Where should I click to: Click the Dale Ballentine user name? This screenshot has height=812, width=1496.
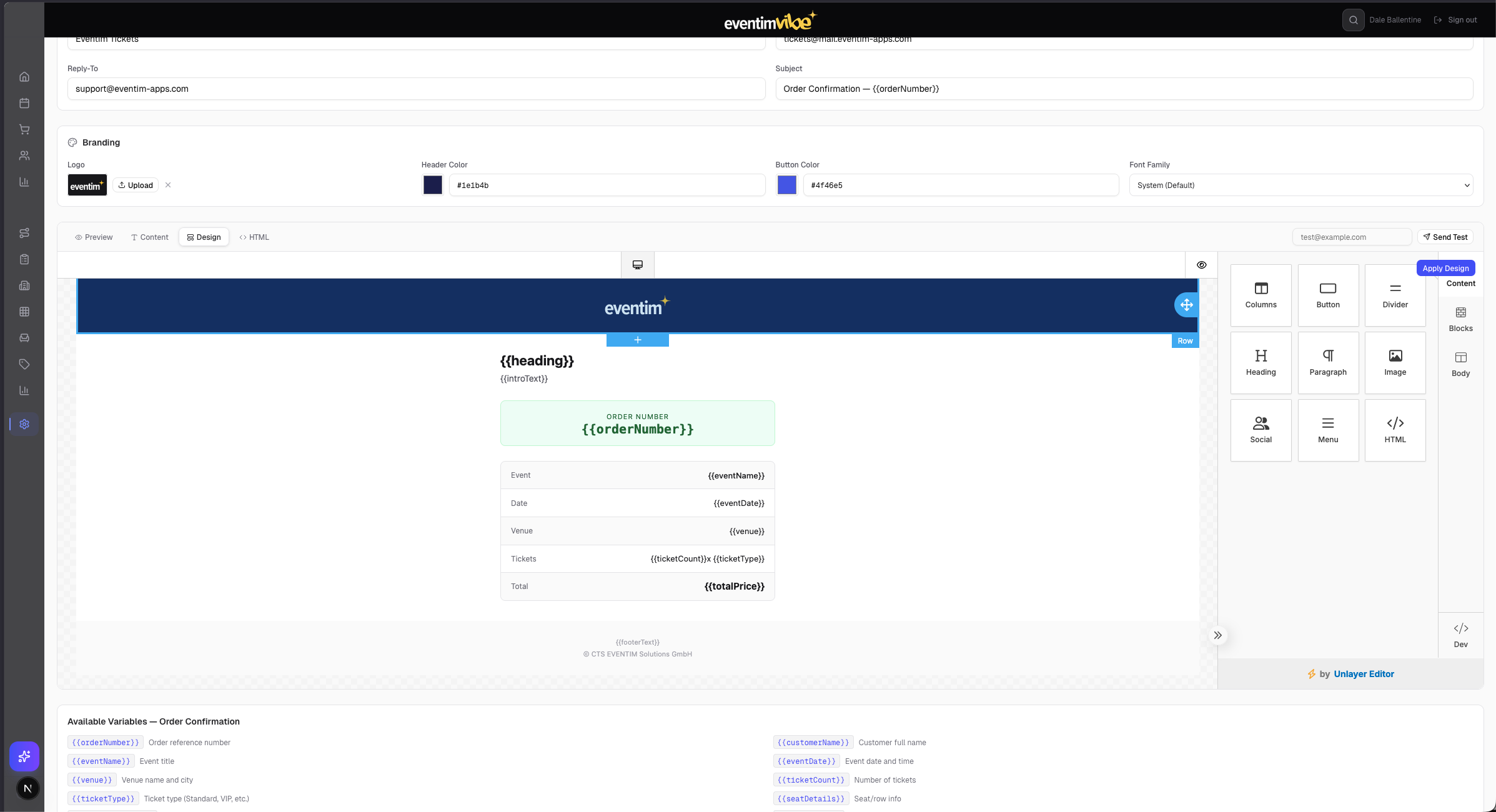click(1395, 20)
